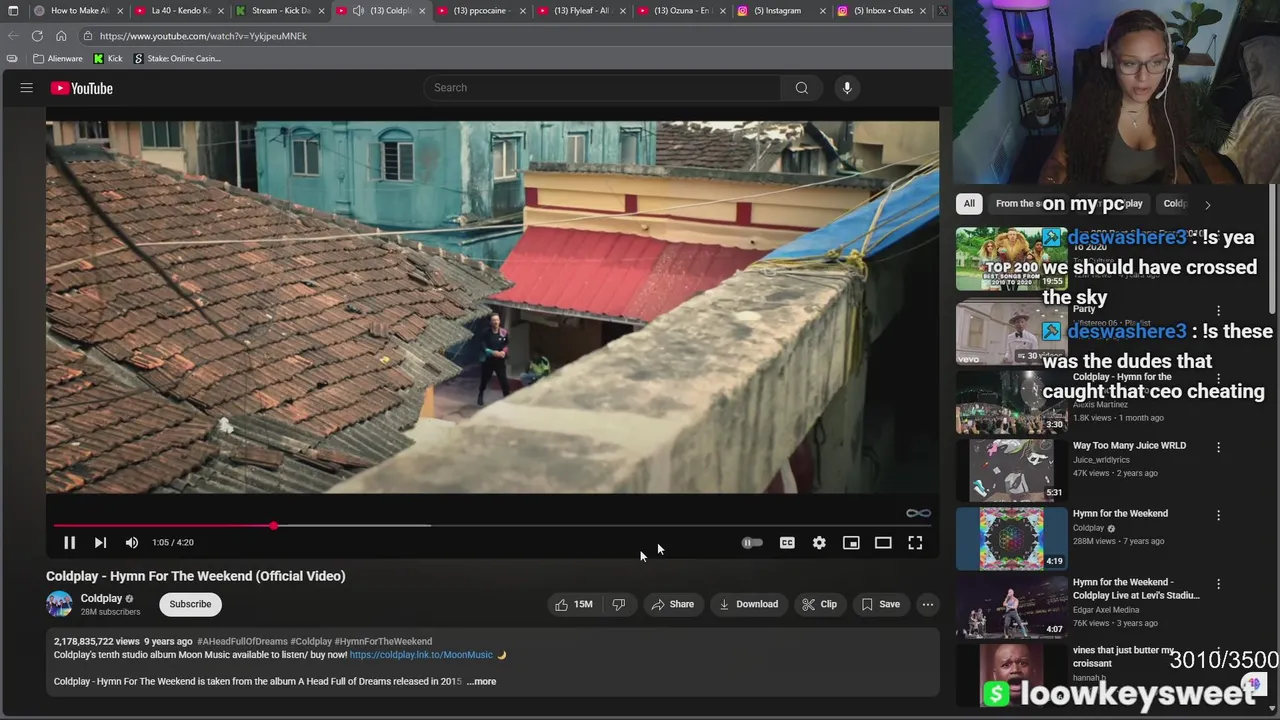The width and height of the screenshot is (1280, 720).
Task: Open options for Live at Levi's Stadium video
Action: click(x=1218, y=583)
